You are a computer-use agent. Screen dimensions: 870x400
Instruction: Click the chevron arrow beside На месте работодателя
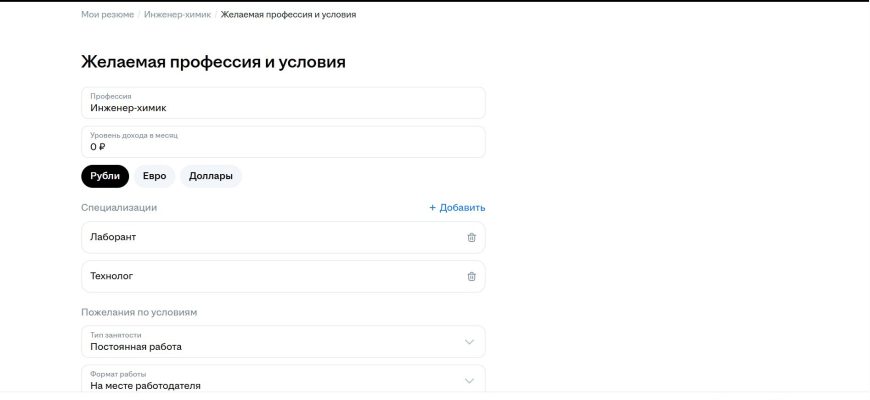point(469,380)
